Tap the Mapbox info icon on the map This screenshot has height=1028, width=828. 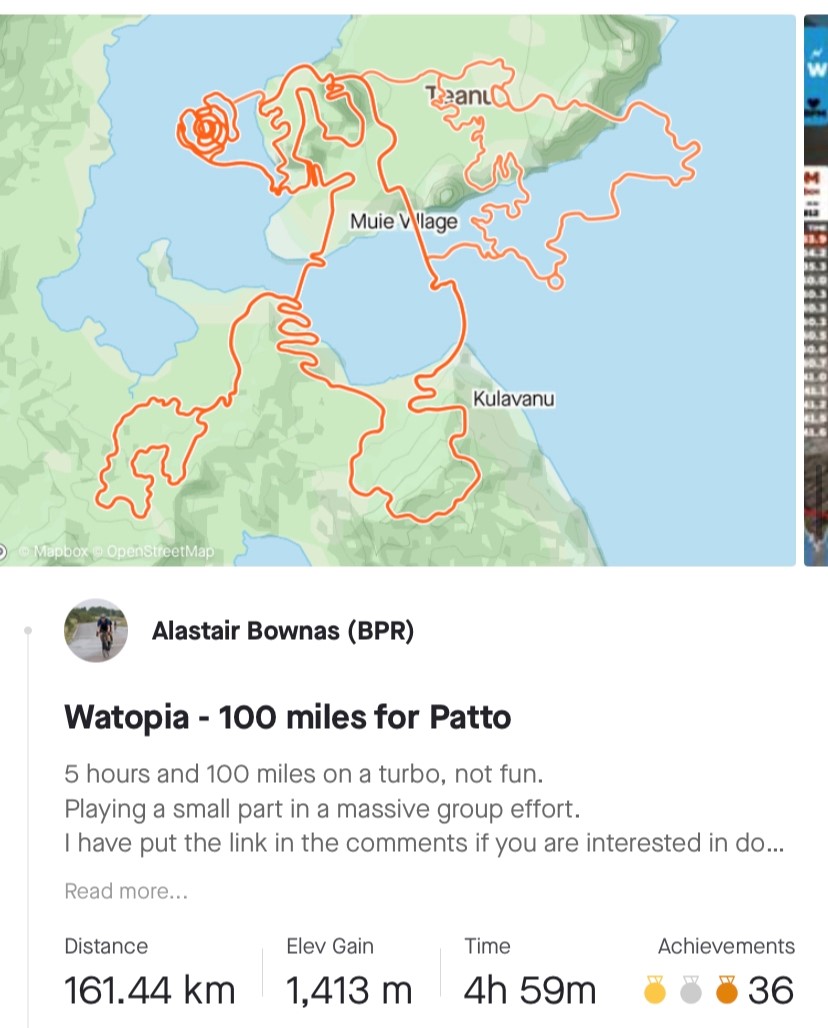[4, 551]
